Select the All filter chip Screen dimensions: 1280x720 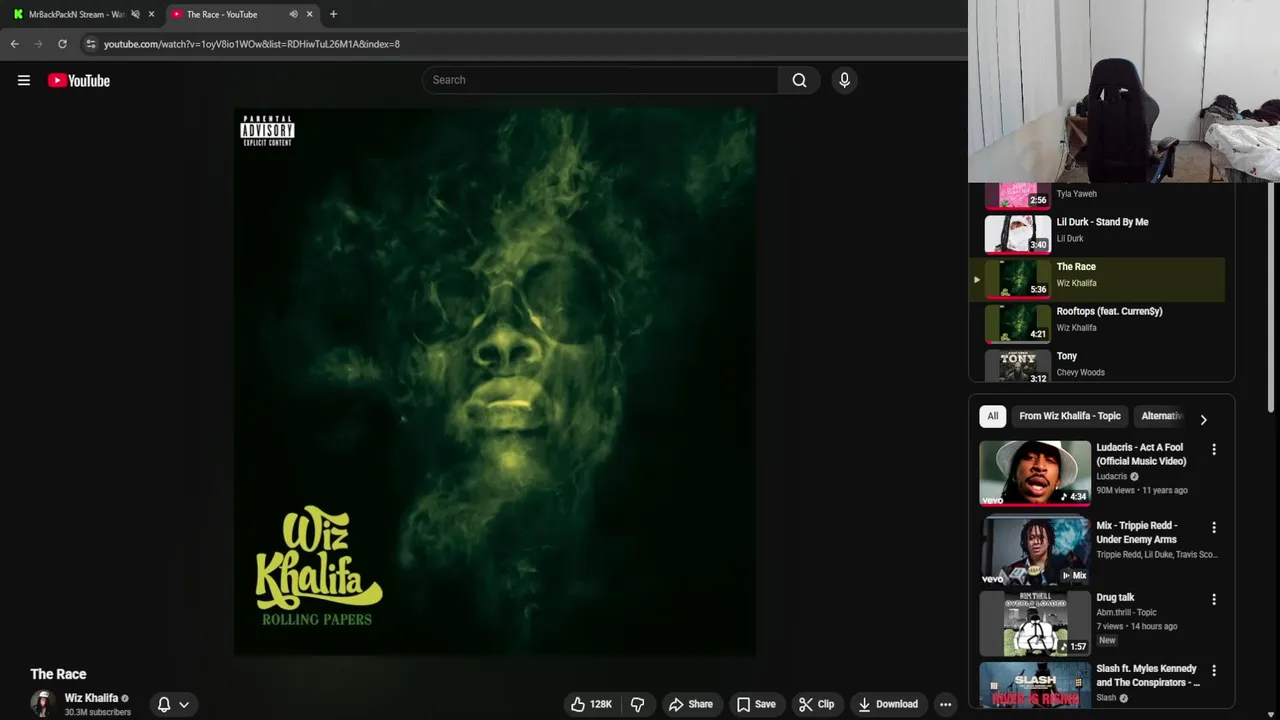[992, 416]
